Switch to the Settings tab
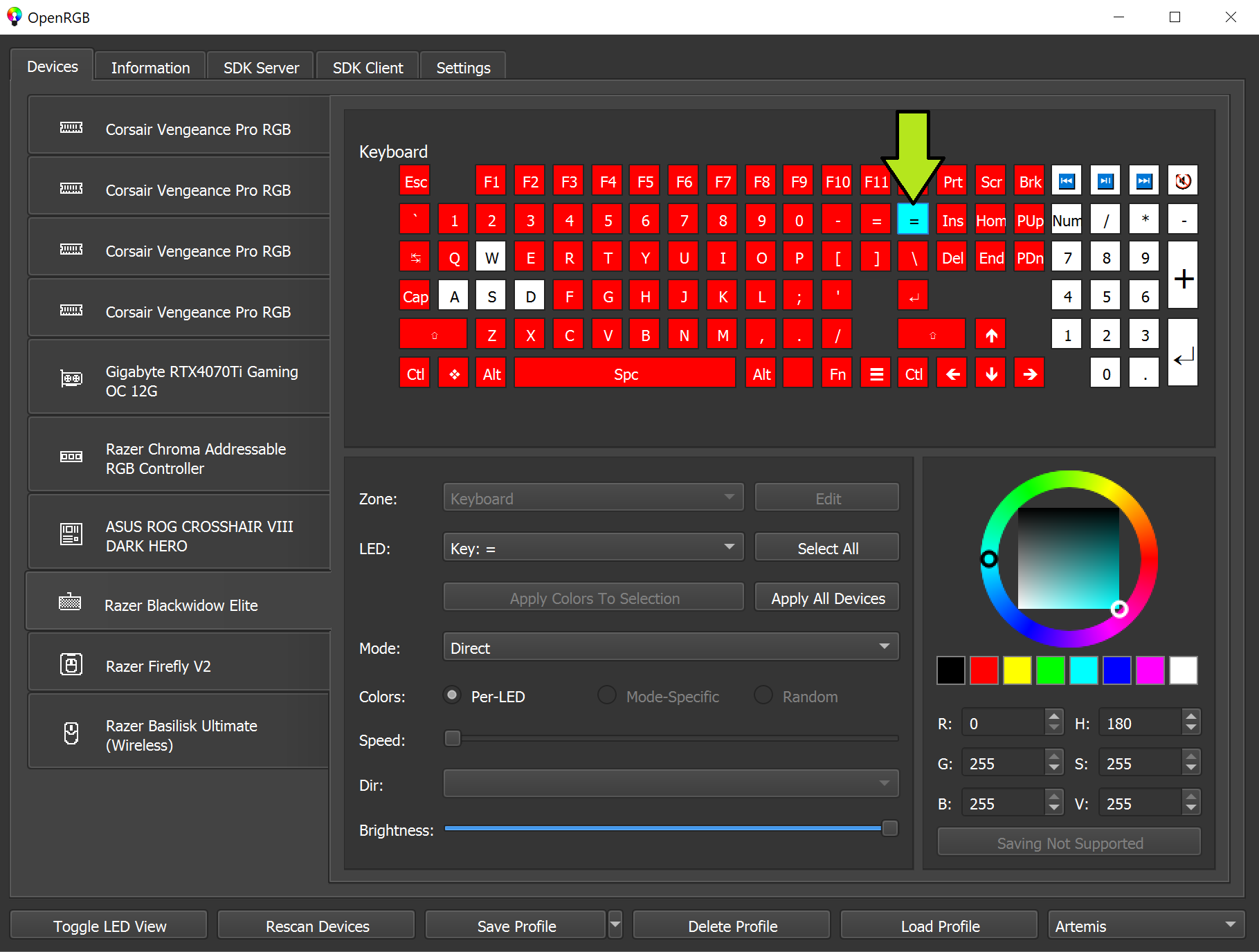The height and width of the screenshot is (952, 1259). click(x=462, y=67)
